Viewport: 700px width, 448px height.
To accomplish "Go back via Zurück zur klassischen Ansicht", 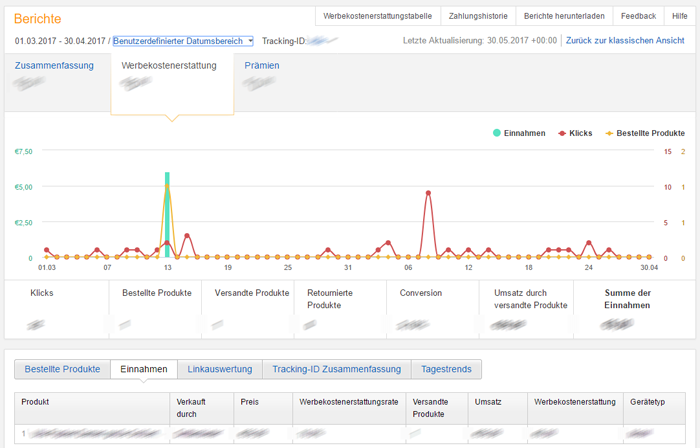I will tap(625, 41).
